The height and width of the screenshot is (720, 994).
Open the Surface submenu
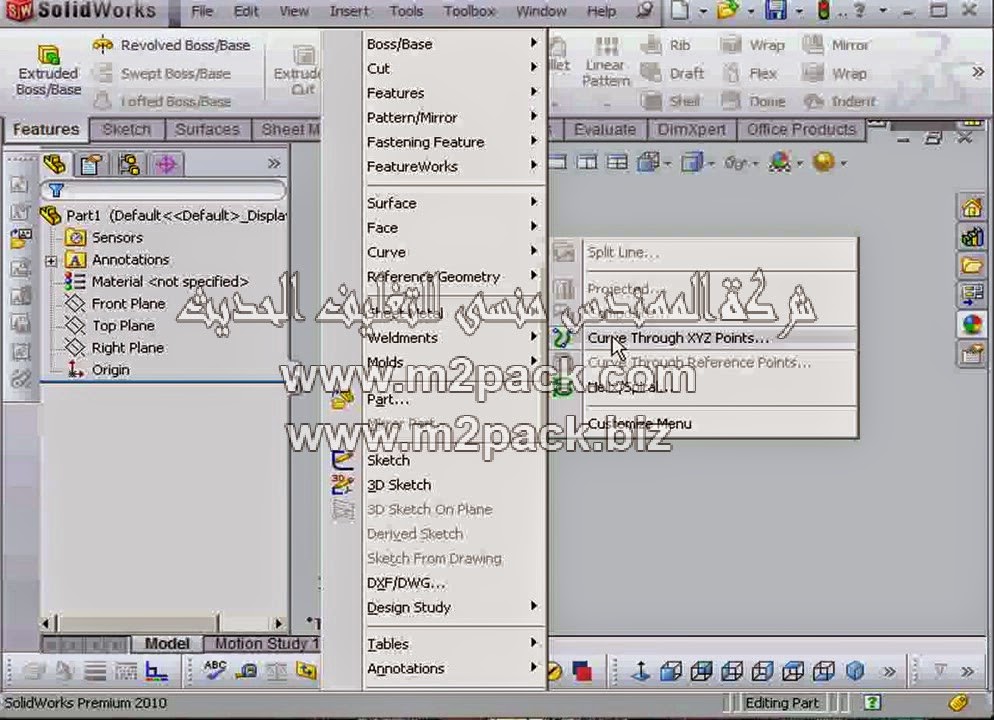pos(453,203)
